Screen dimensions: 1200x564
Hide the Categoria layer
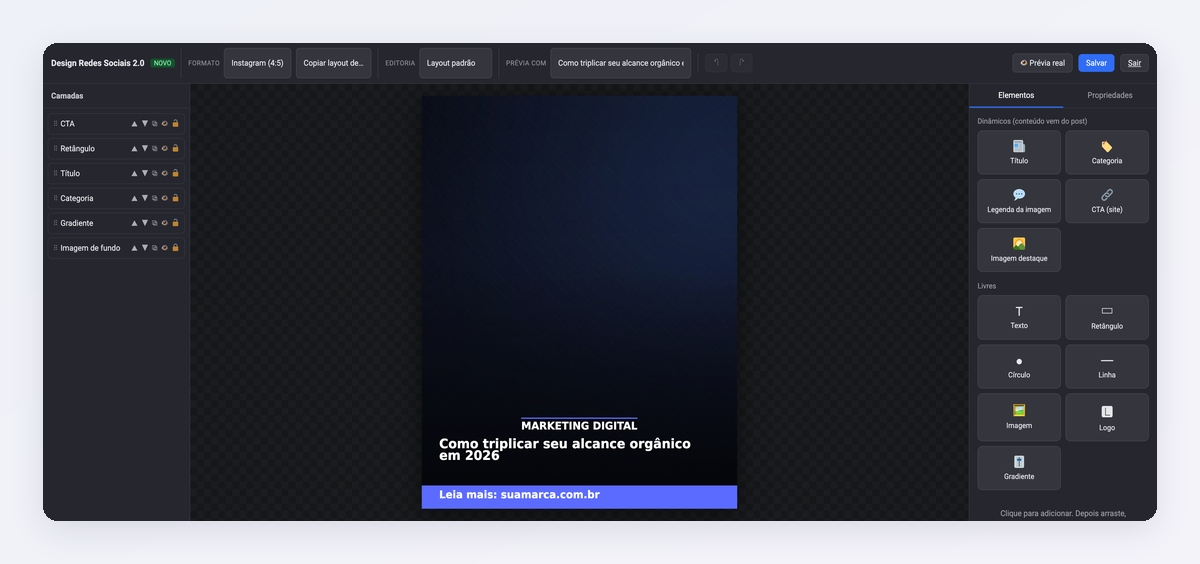pyautogui.click(x=165, y=198)
